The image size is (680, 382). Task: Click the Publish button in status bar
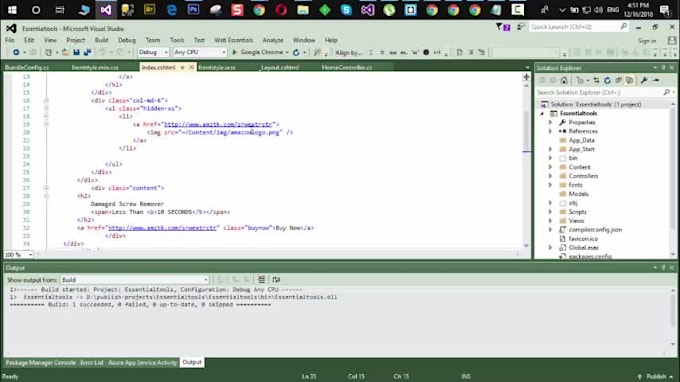point(656,376)
